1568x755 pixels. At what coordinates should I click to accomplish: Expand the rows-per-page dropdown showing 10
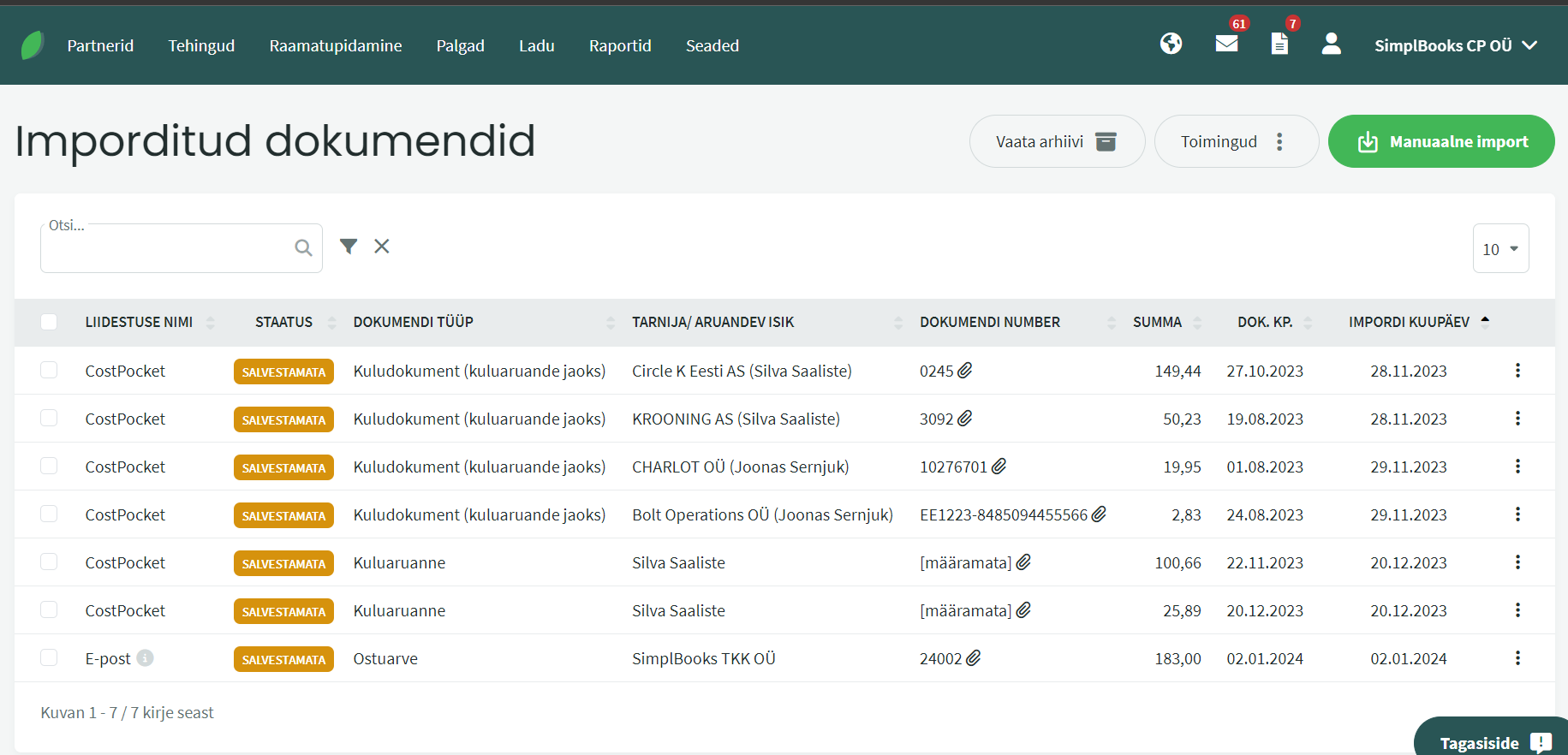point(1500,248)
